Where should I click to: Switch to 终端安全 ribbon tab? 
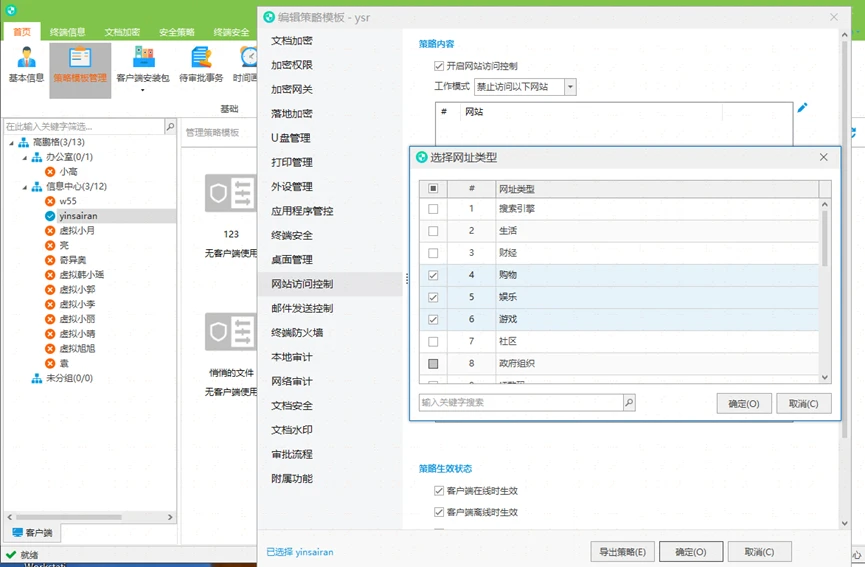pyautogui.click(x=231, y=32)
